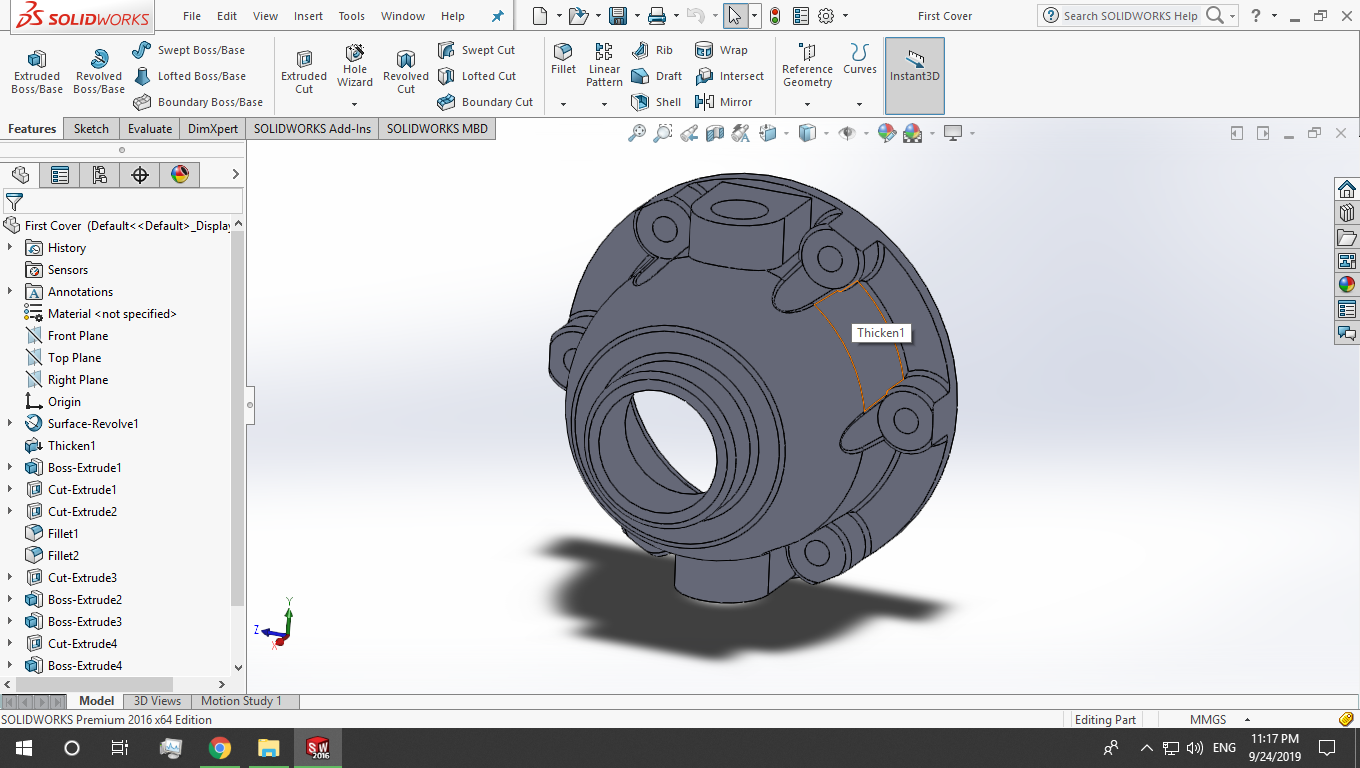
Task: Open File Explorer from taskbar
Action: pos(268,747)
